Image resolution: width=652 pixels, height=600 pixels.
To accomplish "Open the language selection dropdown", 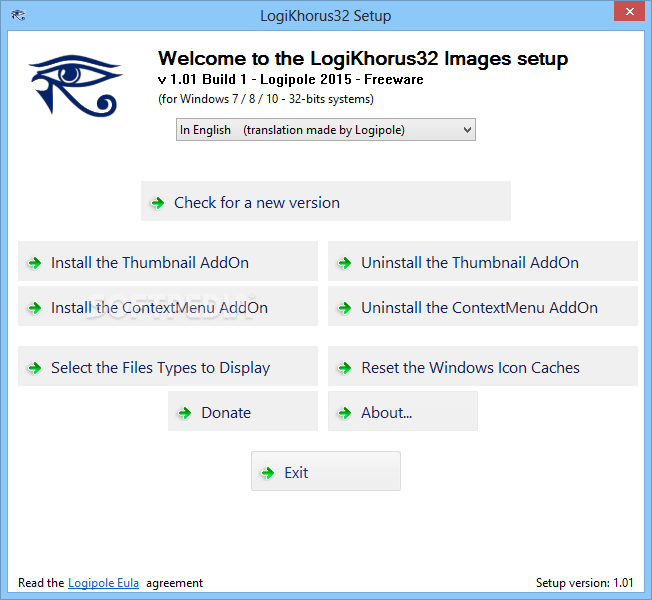I will click(x=326, y=130).
